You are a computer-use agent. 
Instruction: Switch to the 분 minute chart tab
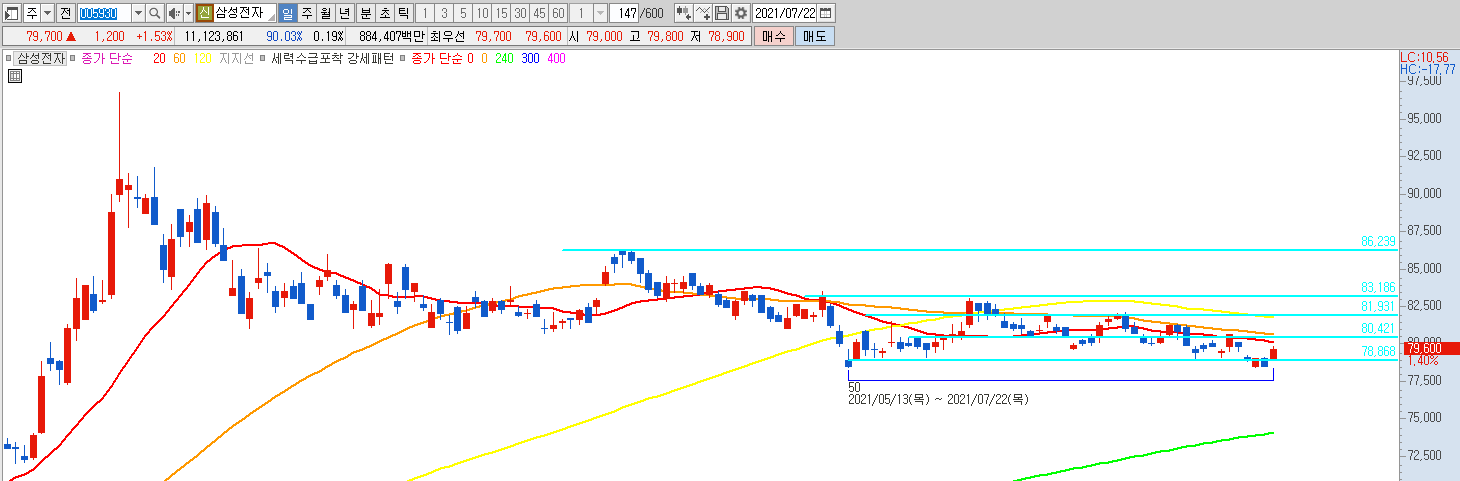[x=366, y=13]
